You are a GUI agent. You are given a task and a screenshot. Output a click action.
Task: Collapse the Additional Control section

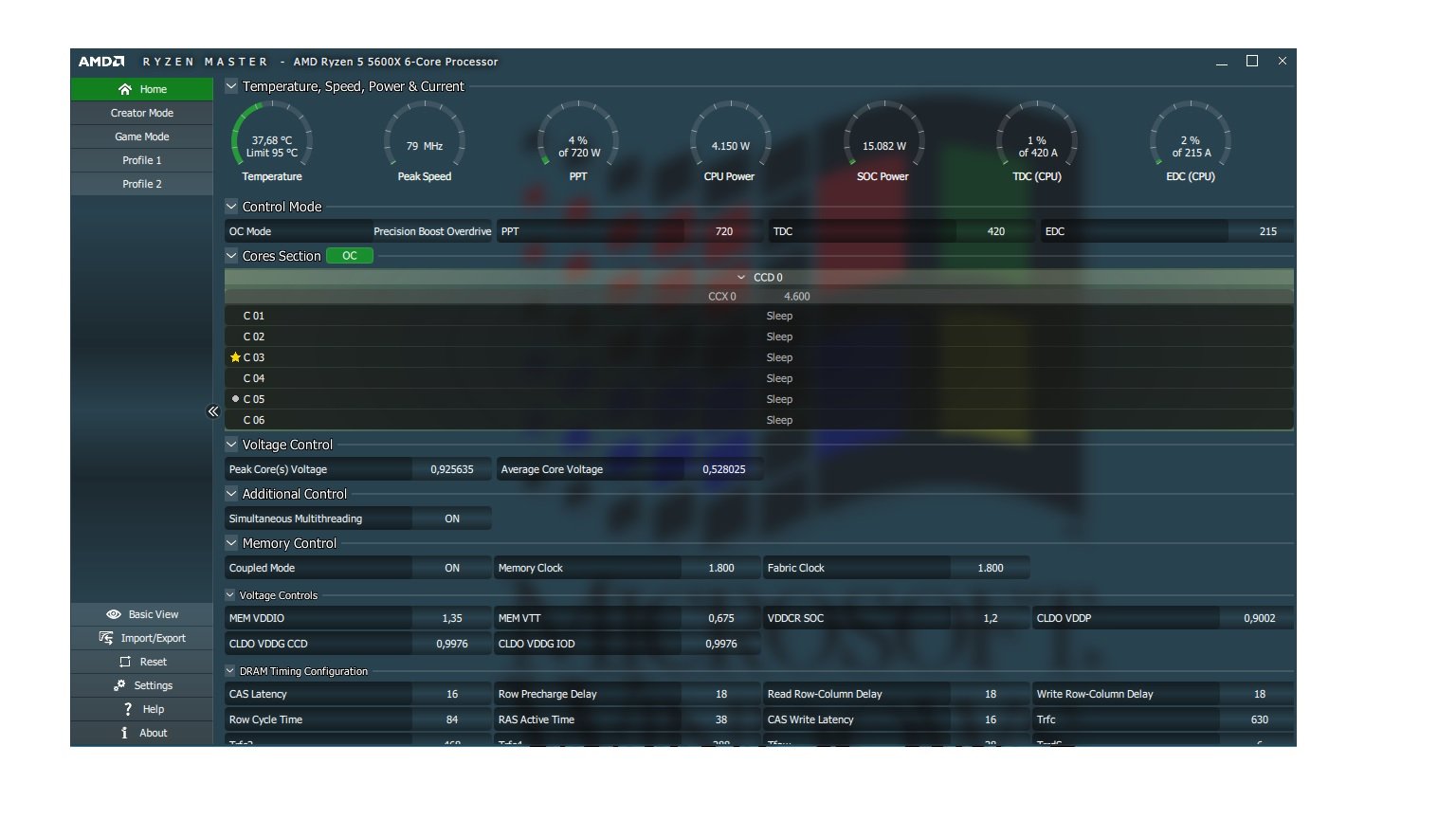[231, 494]
